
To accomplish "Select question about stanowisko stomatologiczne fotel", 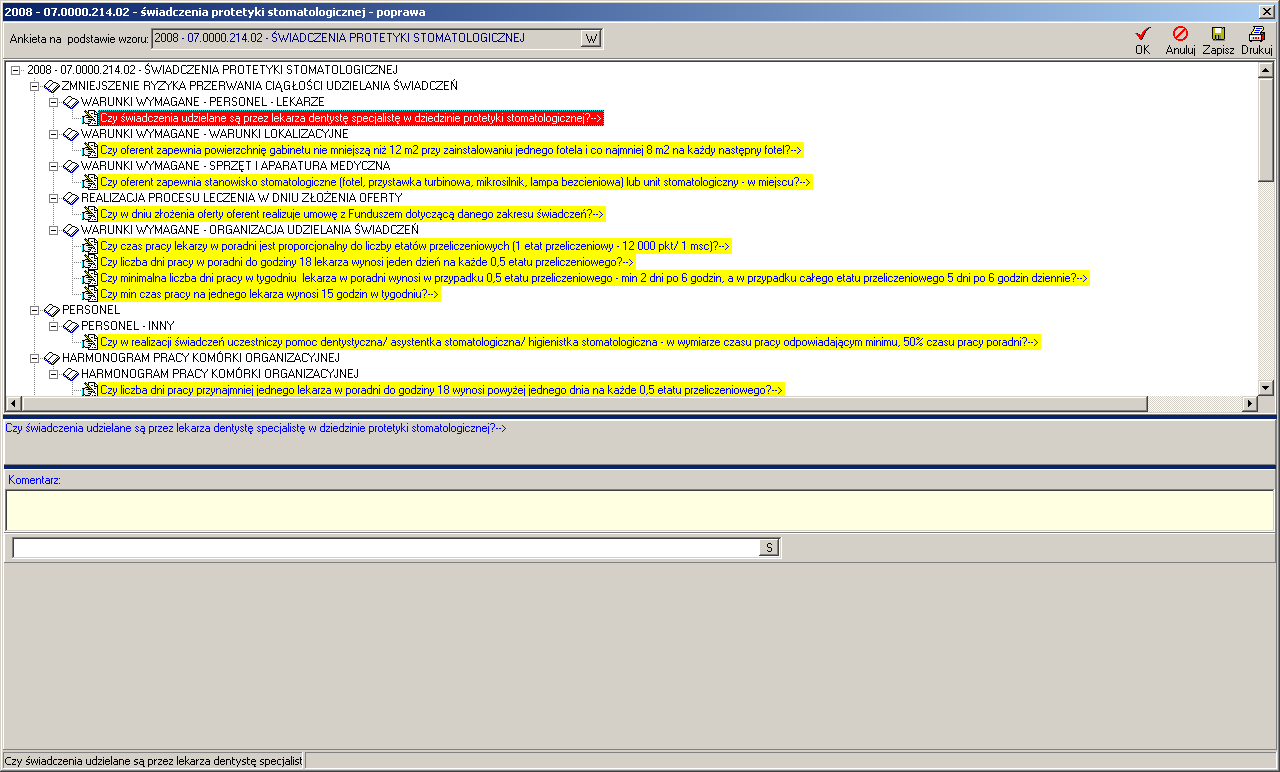I will 455,182.
